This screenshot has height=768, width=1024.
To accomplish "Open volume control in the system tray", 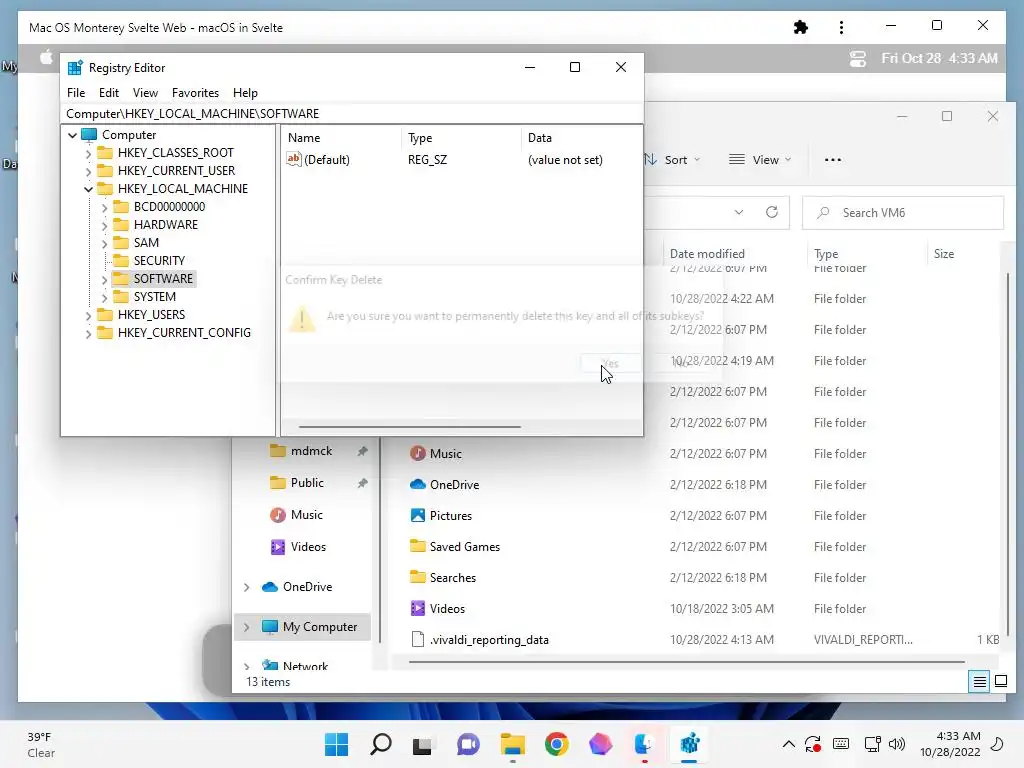I will click(x=897, y=744).
